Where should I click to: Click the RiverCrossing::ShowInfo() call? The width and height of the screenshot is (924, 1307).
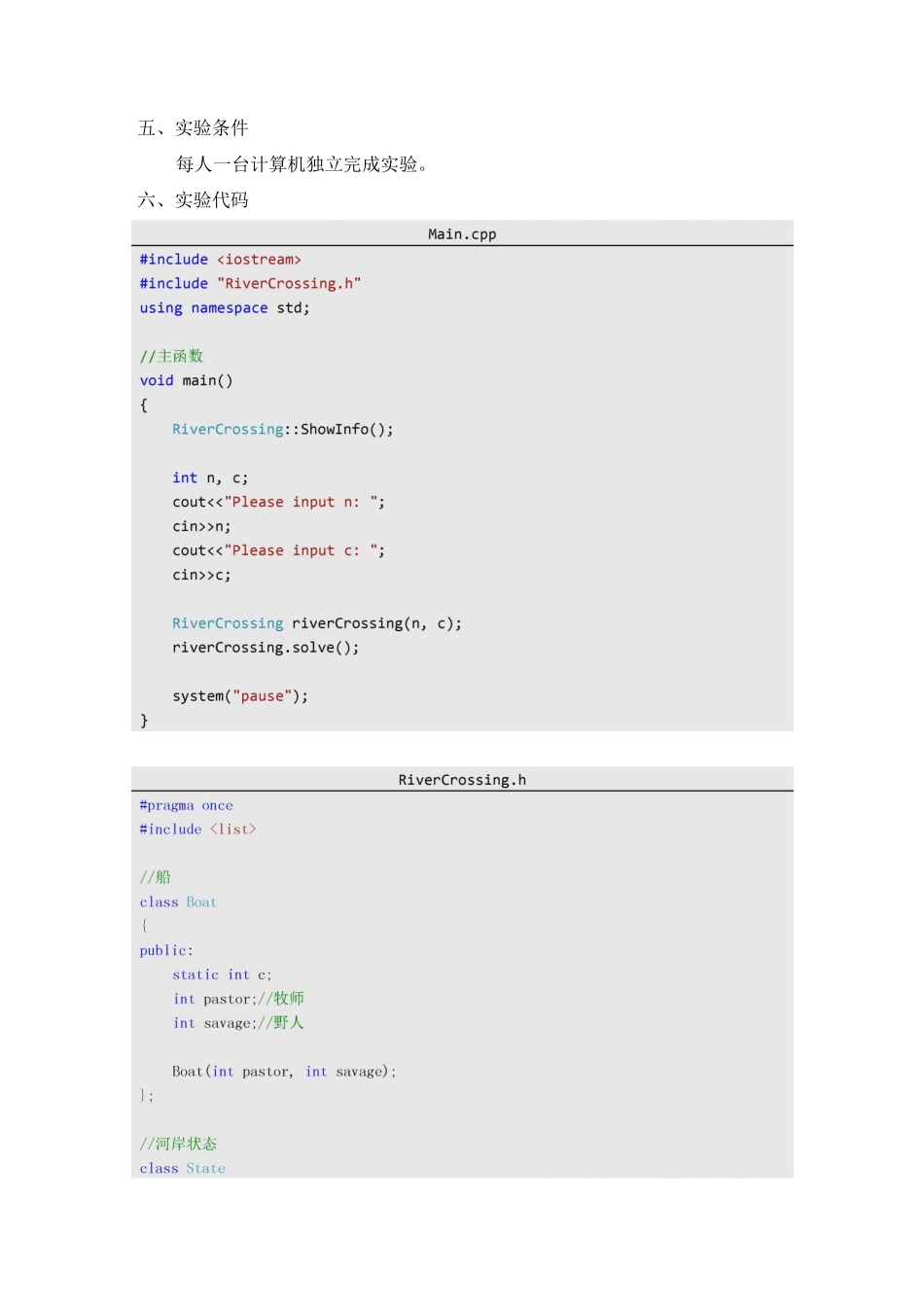click(x=283, y=429)
